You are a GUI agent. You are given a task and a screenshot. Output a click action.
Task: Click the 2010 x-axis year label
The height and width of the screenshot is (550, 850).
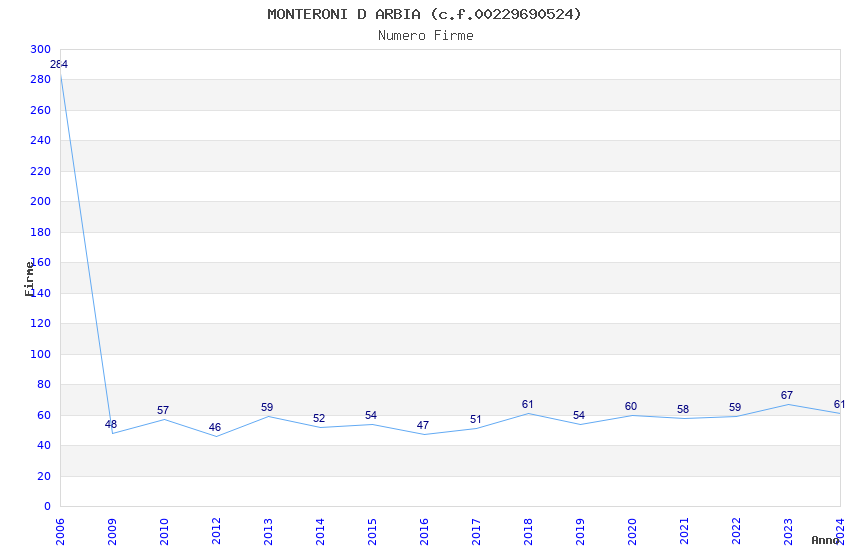pyautogui.click(x=164, y=532)
